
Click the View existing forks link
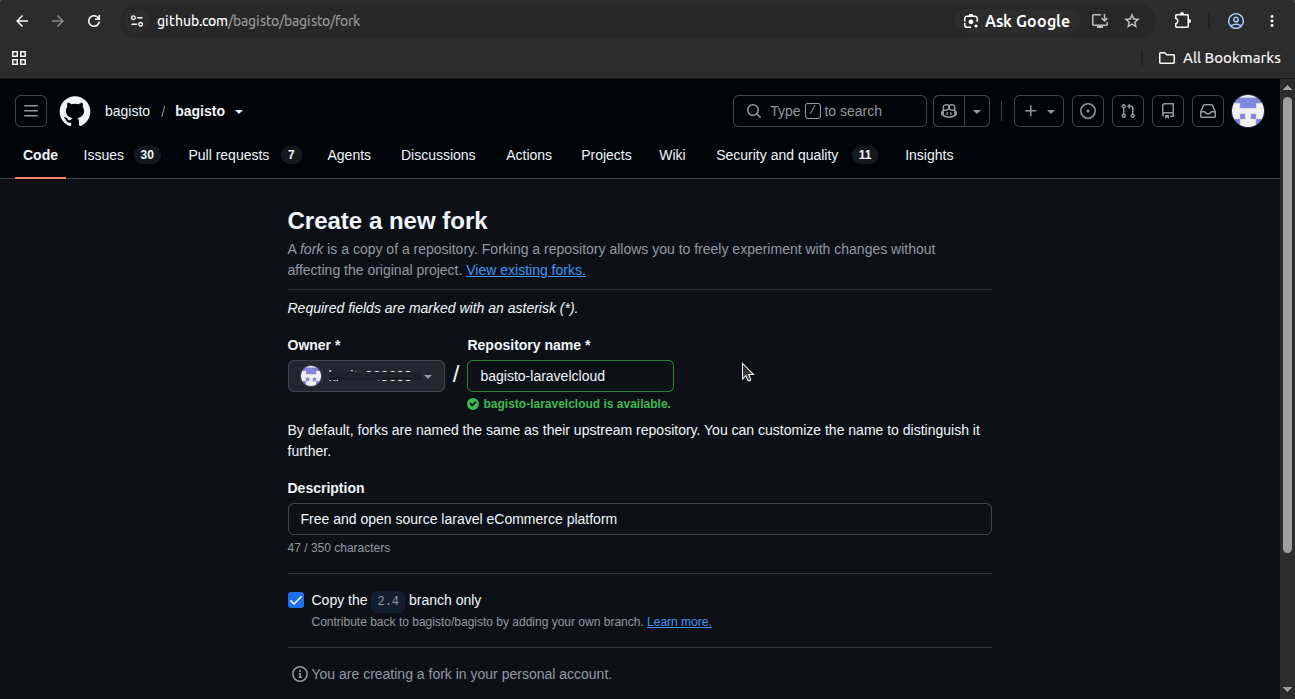click(x=526, y=270)
